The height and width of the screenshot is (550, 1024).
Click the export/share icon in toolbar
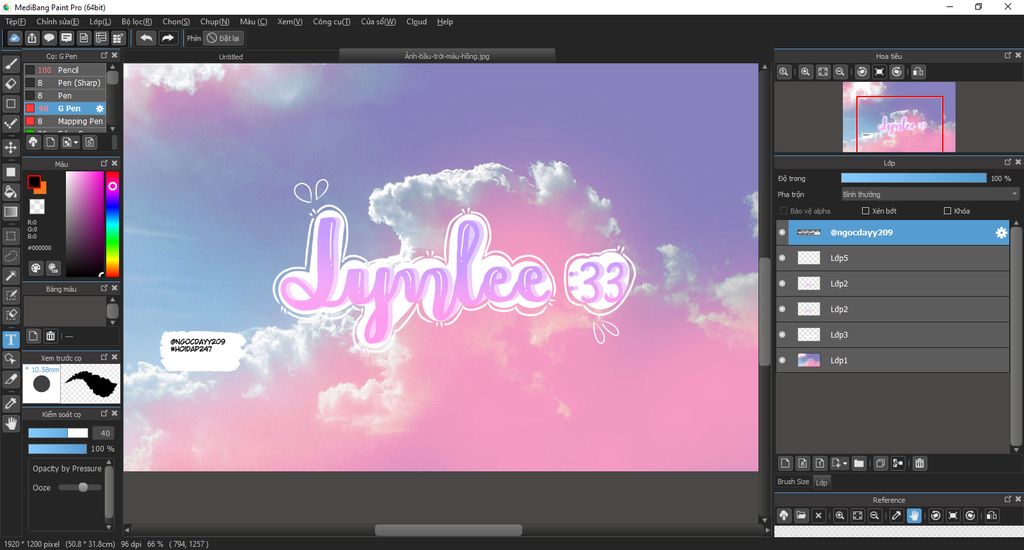tap(32, 38)
